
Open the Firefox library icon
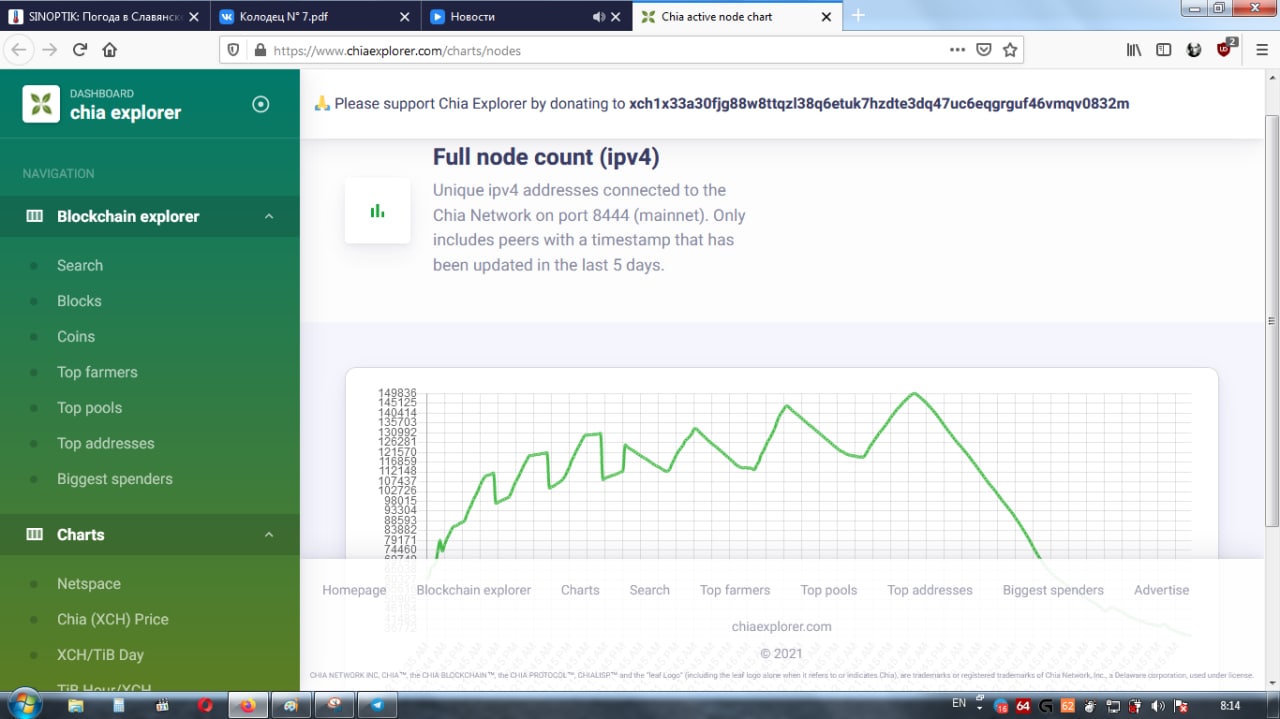pyautogui.click(x=1134, y=50)
